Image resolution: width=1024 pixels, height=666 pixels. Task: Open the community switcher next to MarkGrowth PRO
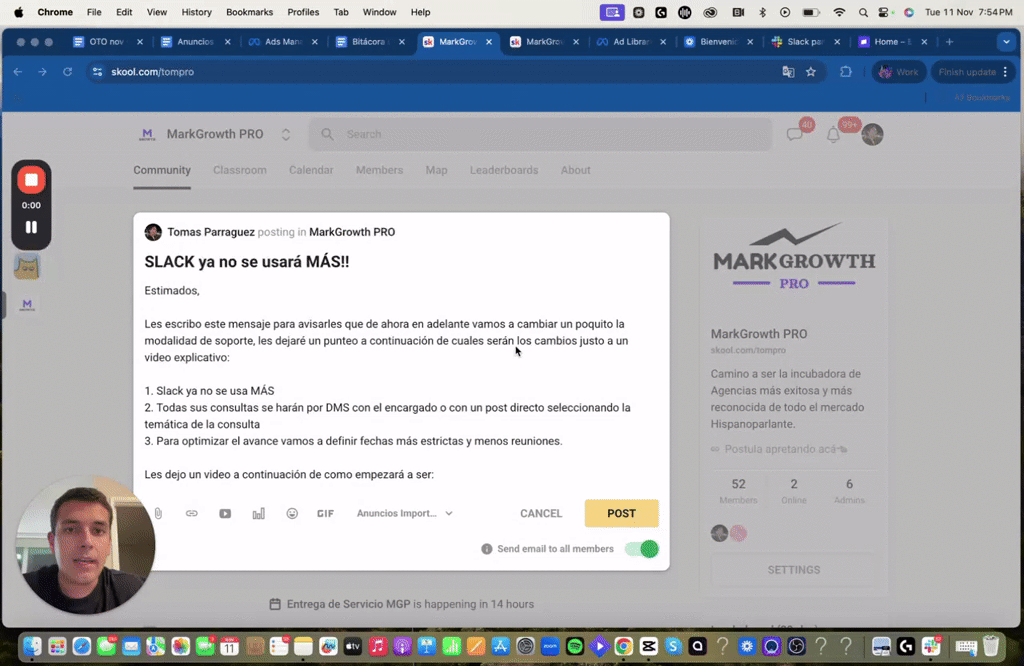point(285,133)
